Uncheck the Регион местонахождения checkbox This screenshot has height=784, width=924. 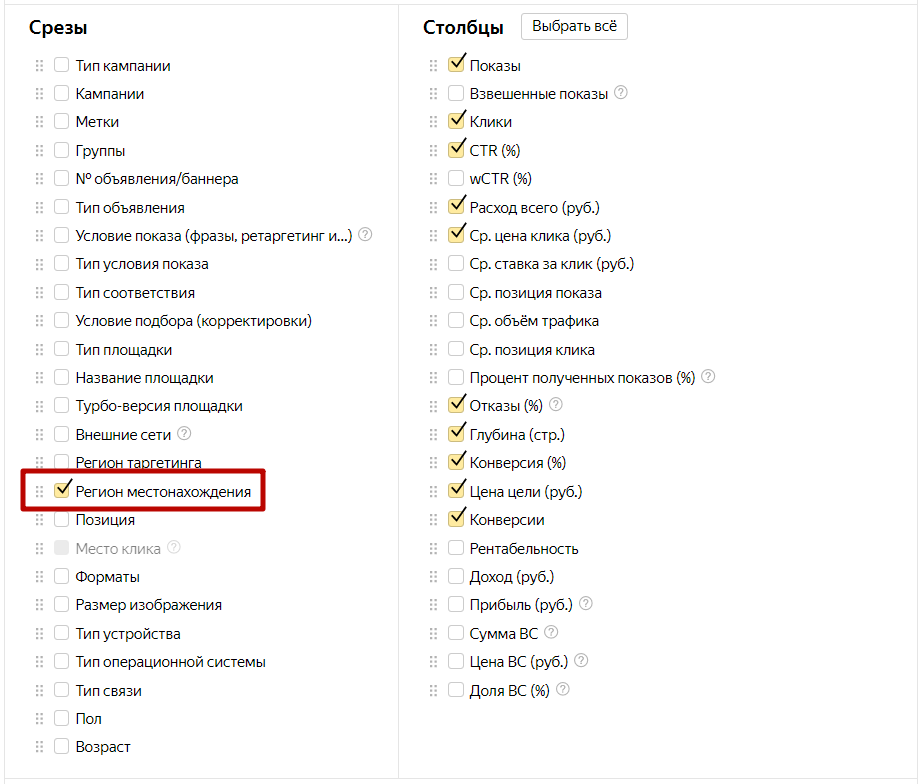62,491
